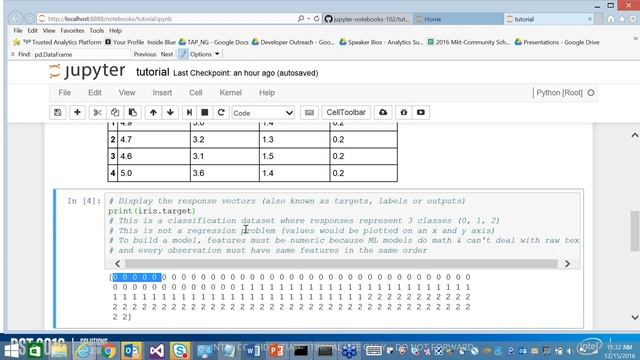The height and width of the screenshot is (360, 640).
Task: Click in the Find text field
Action: (81, 54)
